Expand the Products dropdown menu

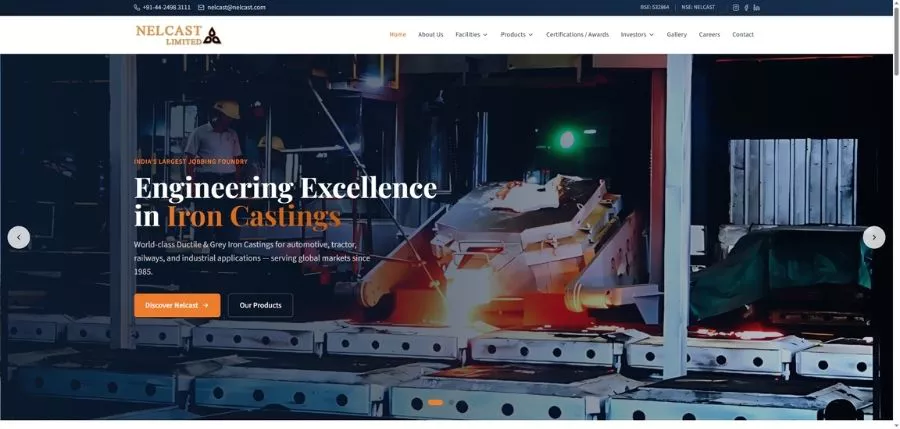click(517, 34)
